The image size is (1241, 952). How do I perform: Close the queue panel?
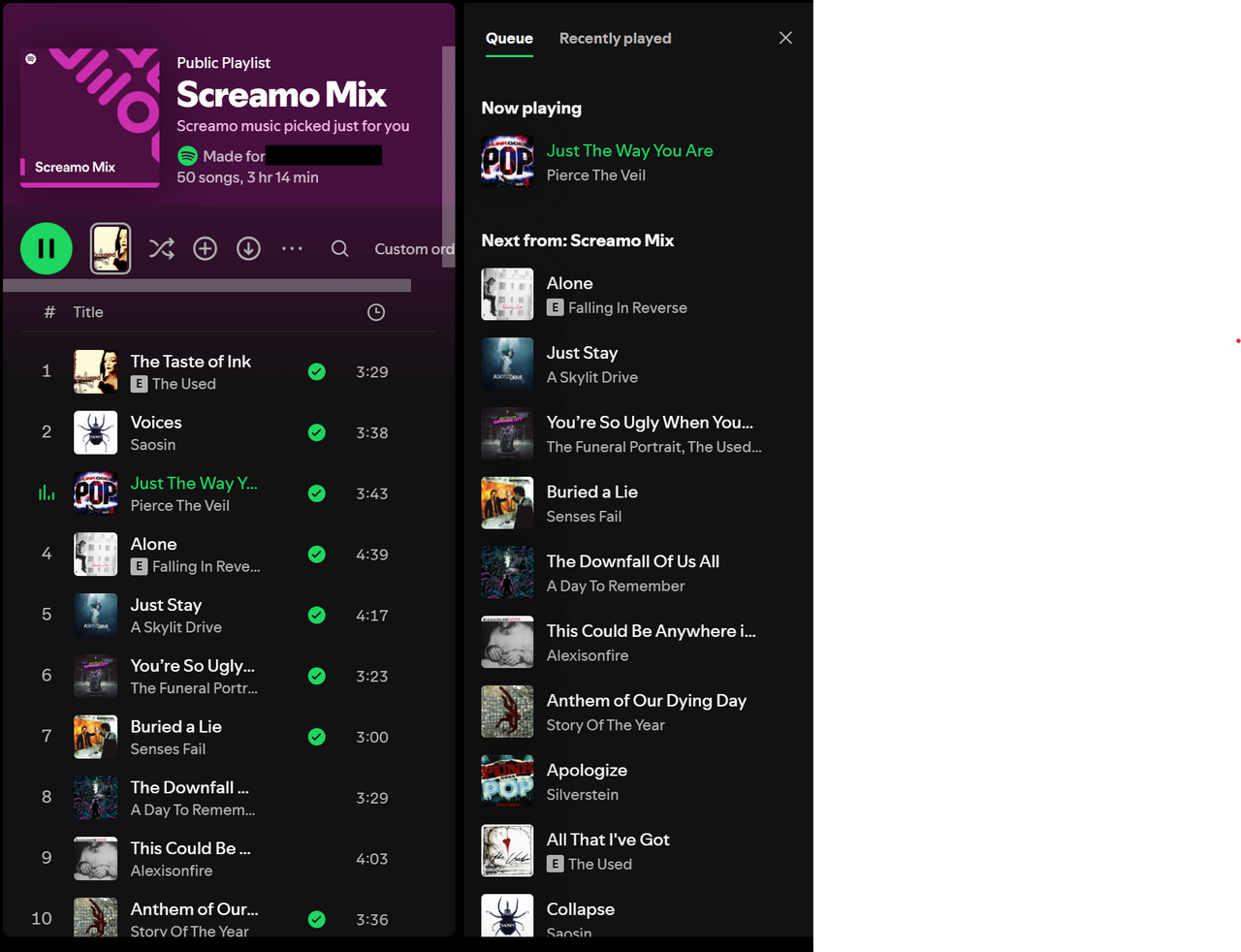click(x=785, y=38)
